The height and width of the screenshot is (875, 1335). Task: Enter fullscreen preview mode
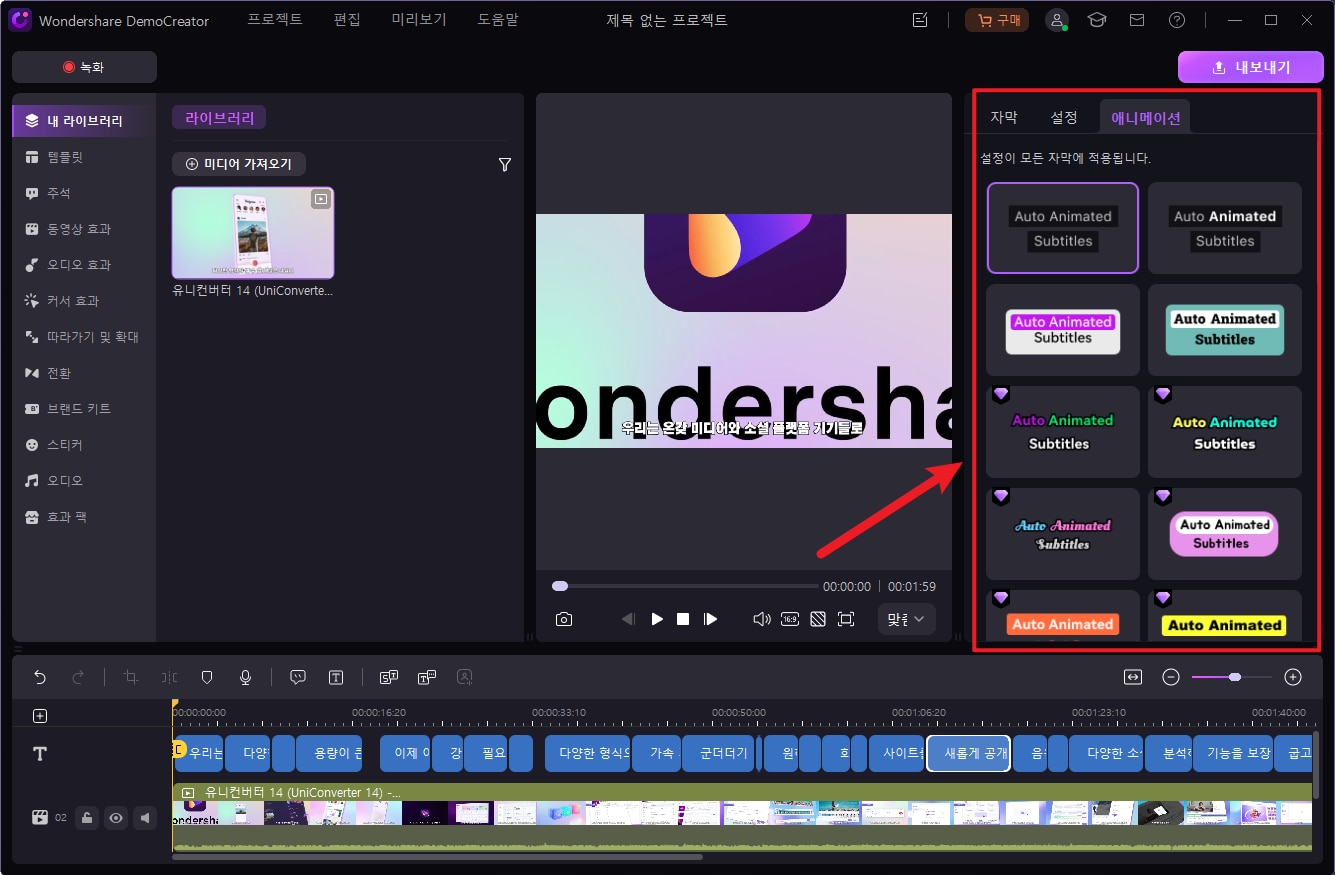pyautogui.click(x=846, y=619)
